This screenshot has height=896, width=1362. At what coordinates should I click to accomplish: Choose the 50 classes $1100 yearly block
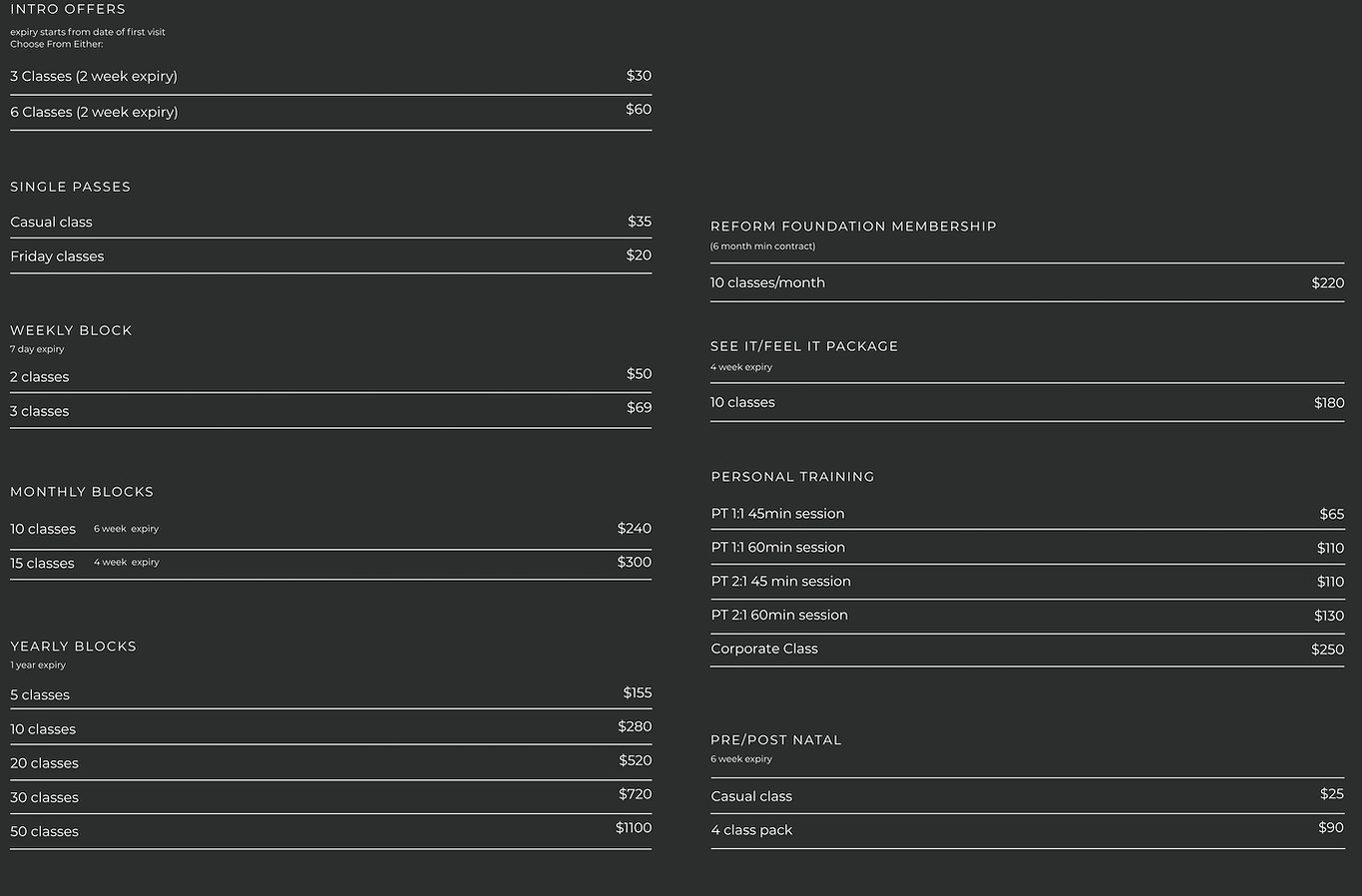click(x=330, y=830)
